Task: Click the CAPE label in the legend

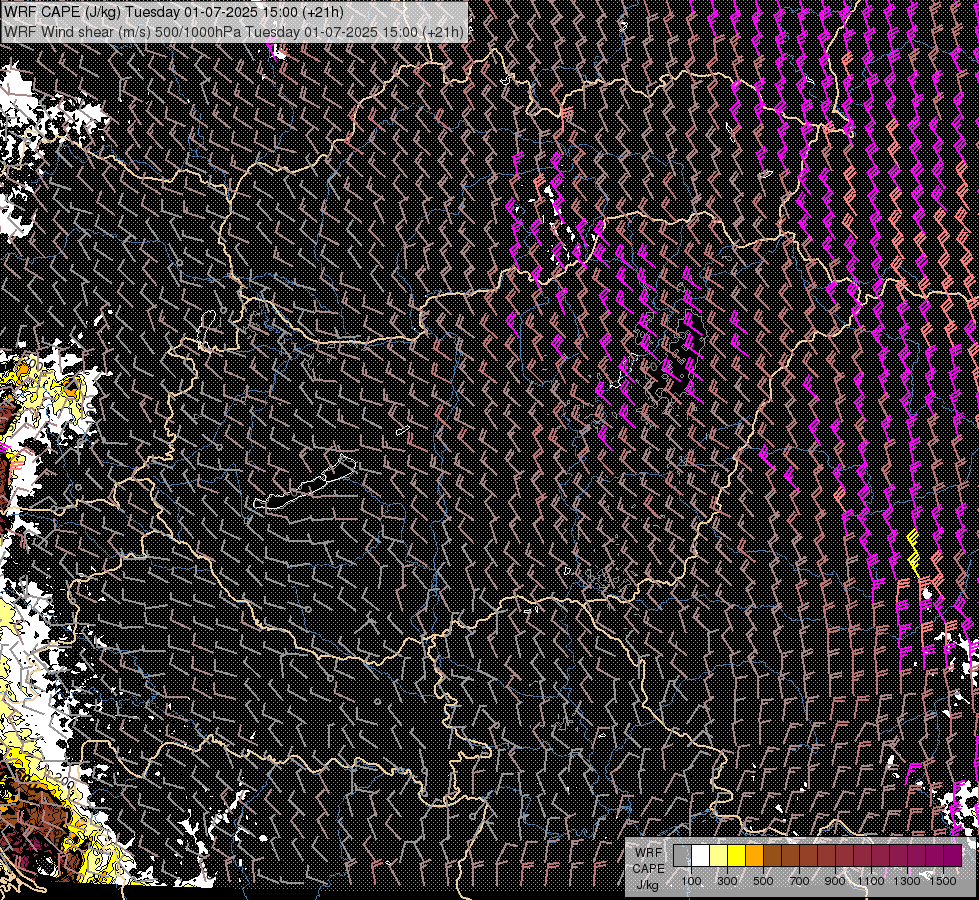Action: 649,869
